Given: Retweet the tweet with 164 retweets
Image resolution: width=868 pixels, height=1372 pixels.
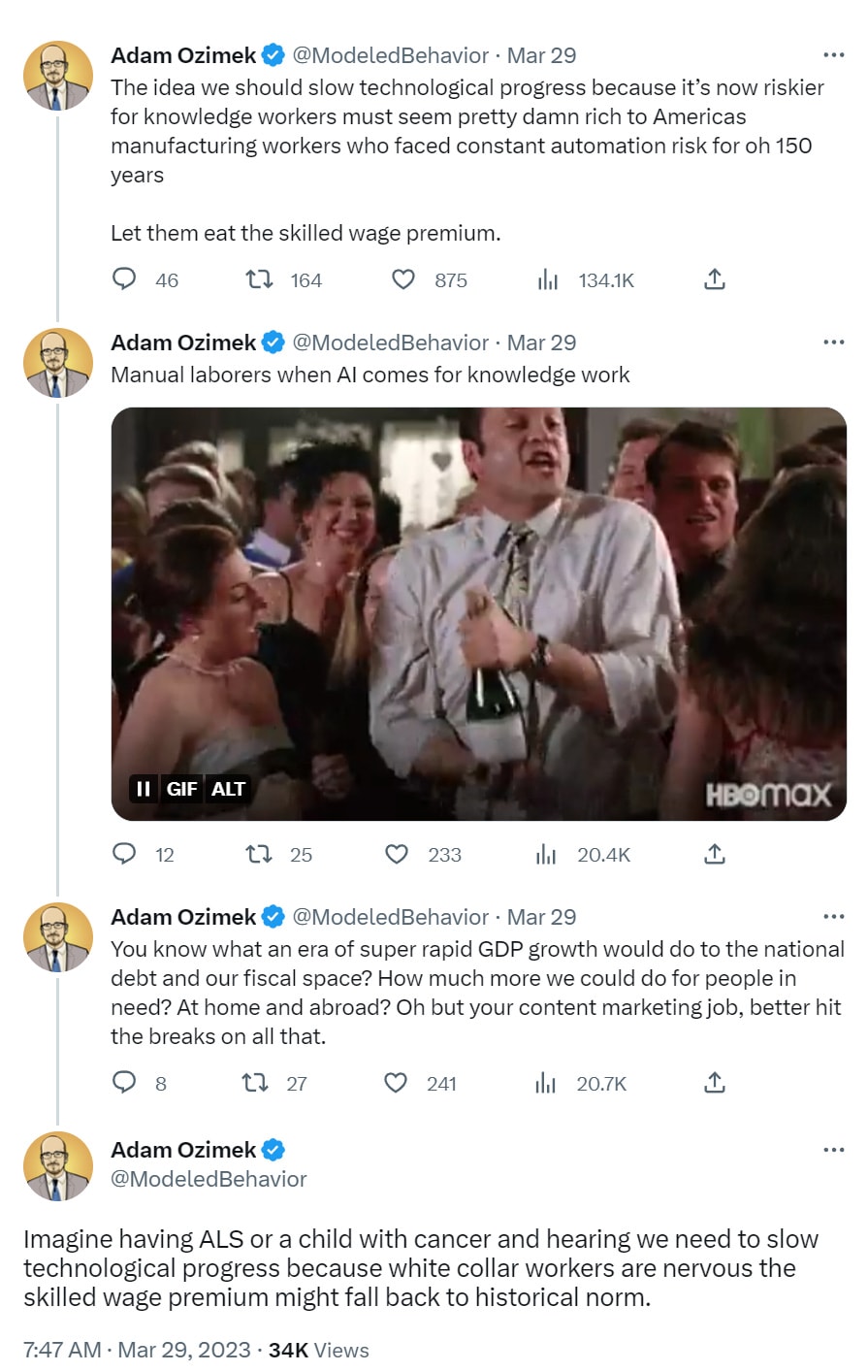Looking at the screenshot, I should point(257,279).
